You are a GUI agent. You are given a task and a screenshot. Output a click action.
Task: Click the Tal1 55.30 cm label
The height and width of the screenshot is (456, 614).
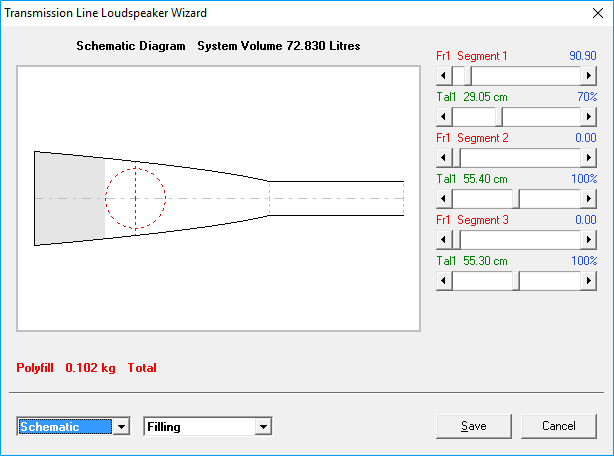click(x=472, y=261)
